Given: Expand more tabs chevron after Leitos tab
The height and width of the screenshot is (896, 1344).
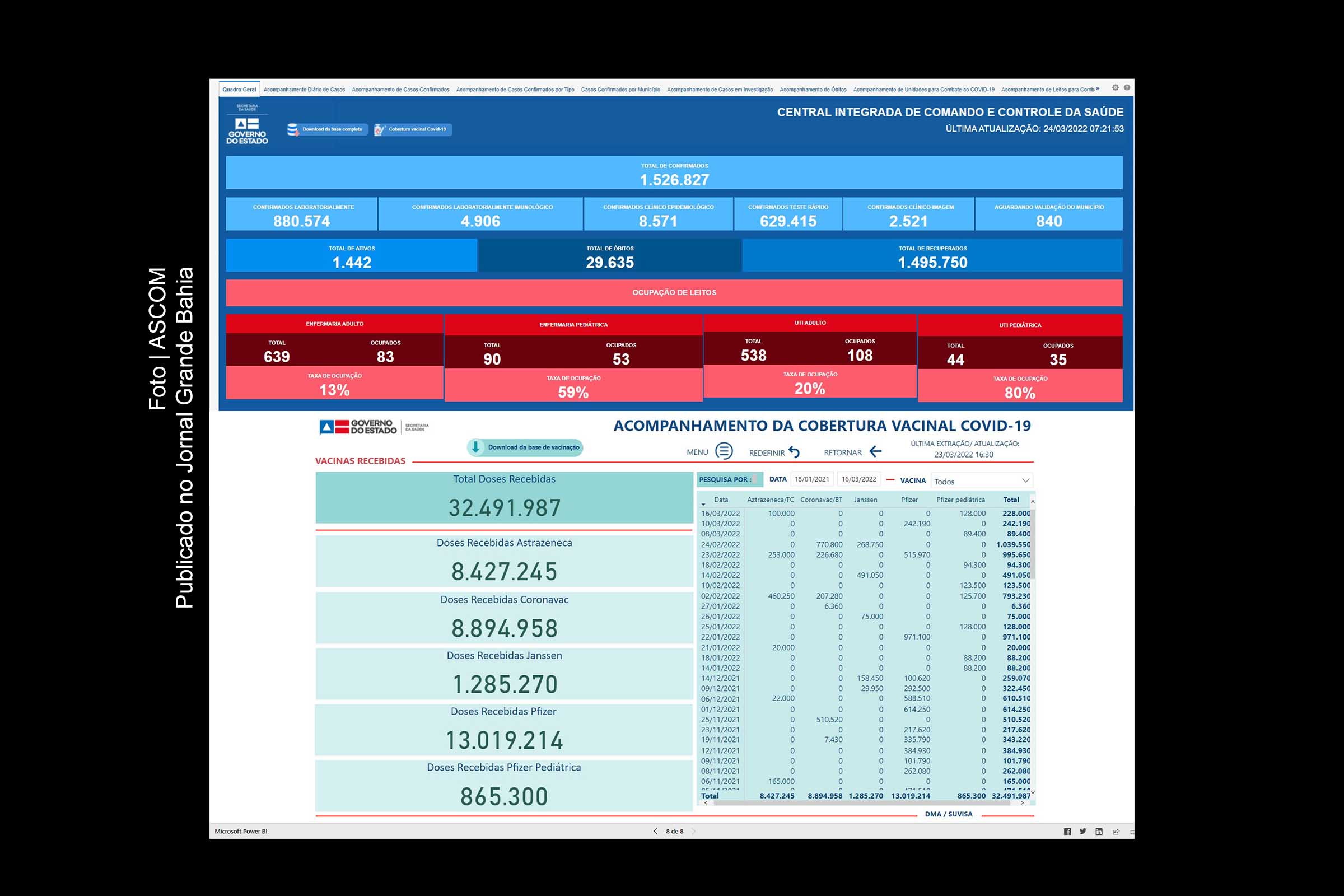Looking at the screenshot, I should (x=1098, y=89).
